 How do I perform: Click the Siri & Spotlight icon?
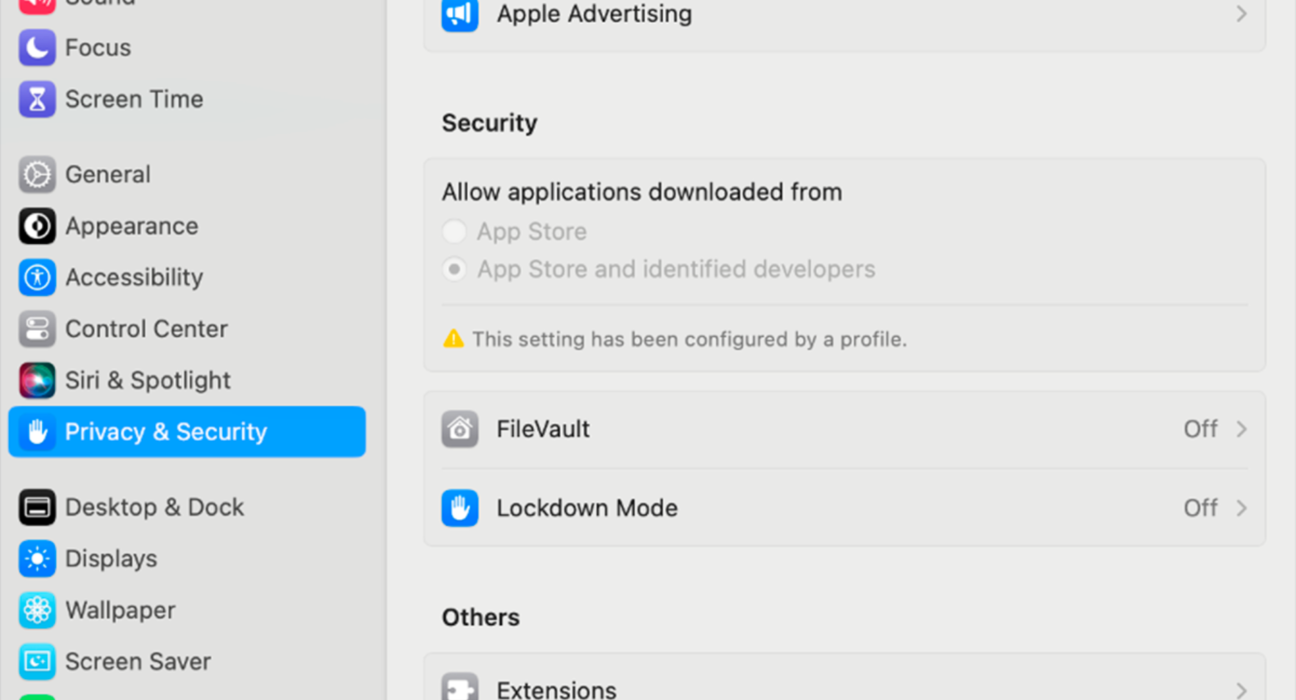[x=37, y=380]
